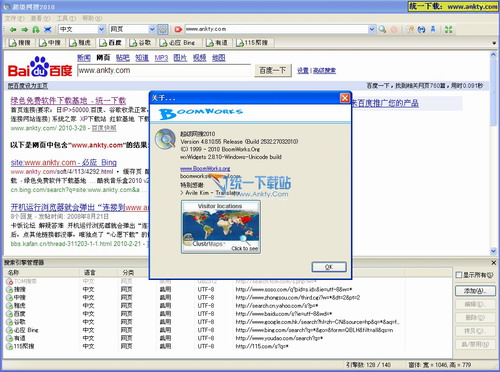500x372 pixels.
Task: Open the 高级搜索 link
Action: 324,70
